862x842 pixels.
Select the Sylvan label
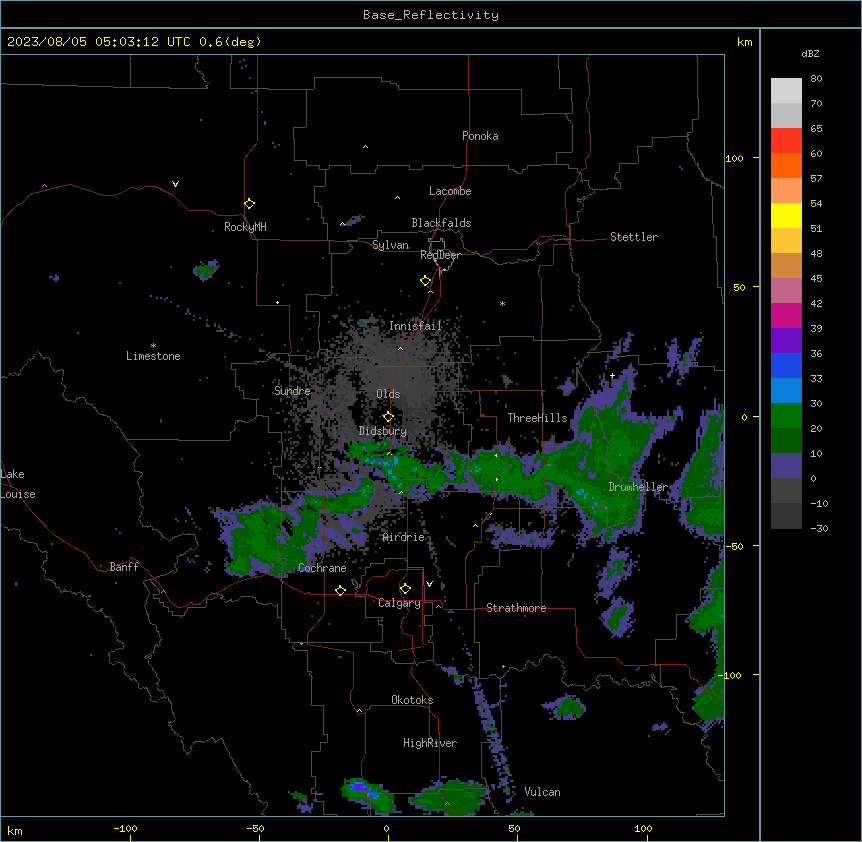390,245
